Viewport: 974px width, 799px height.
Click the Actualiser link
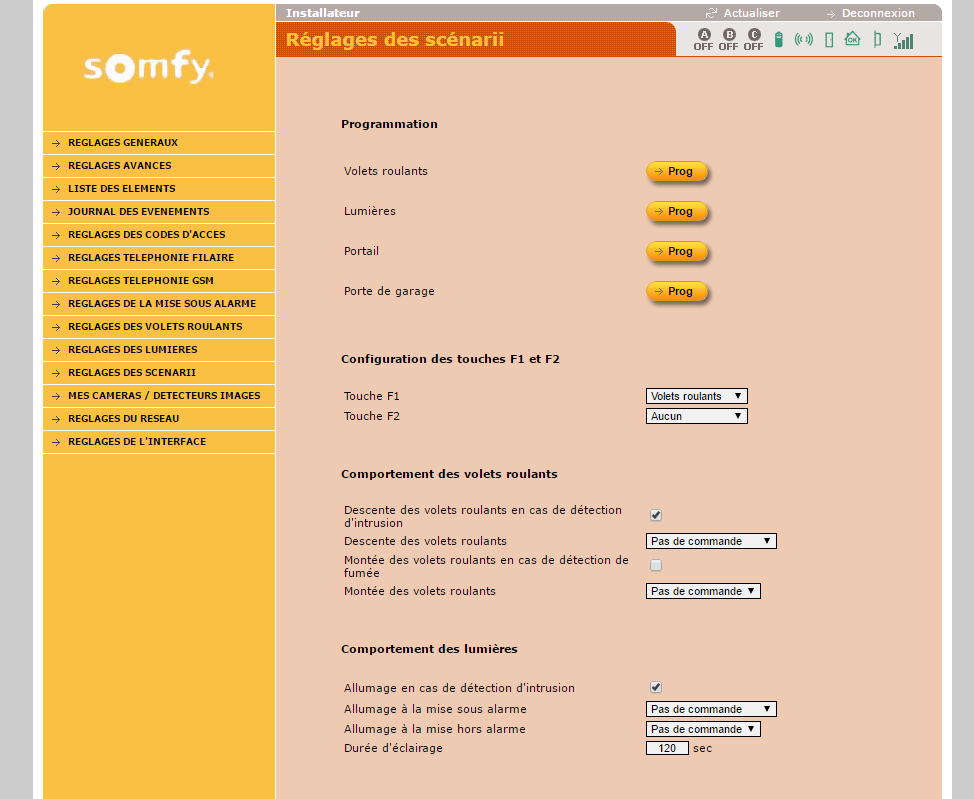point(752,13)
